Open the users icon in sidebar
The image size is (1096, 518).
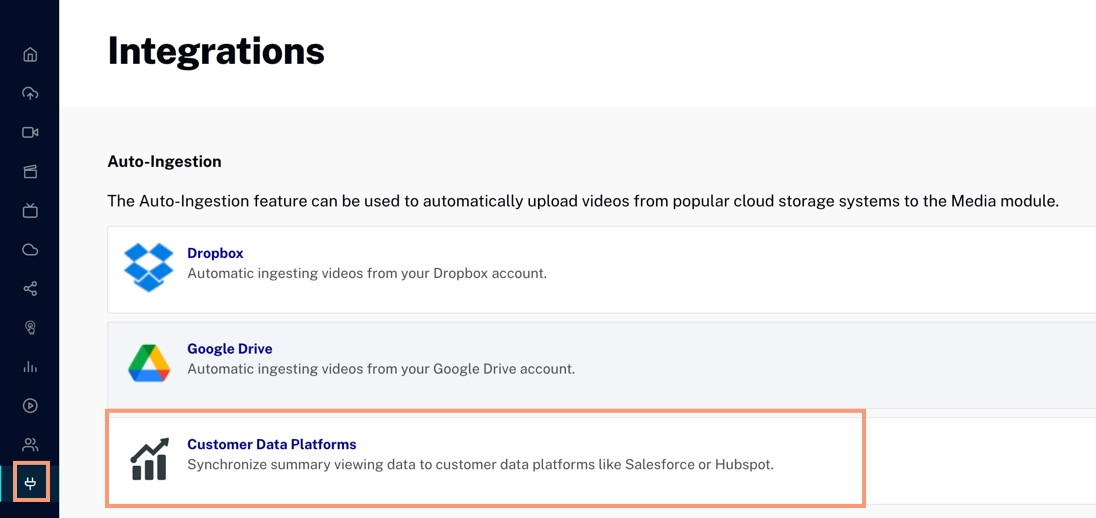pyautogui.click(x=30, y=445)
